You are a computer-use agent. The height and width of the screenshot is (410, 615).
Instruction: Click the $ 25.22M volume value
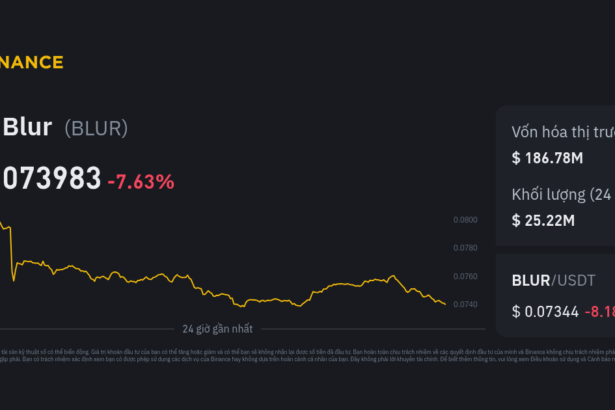[543, 219]
